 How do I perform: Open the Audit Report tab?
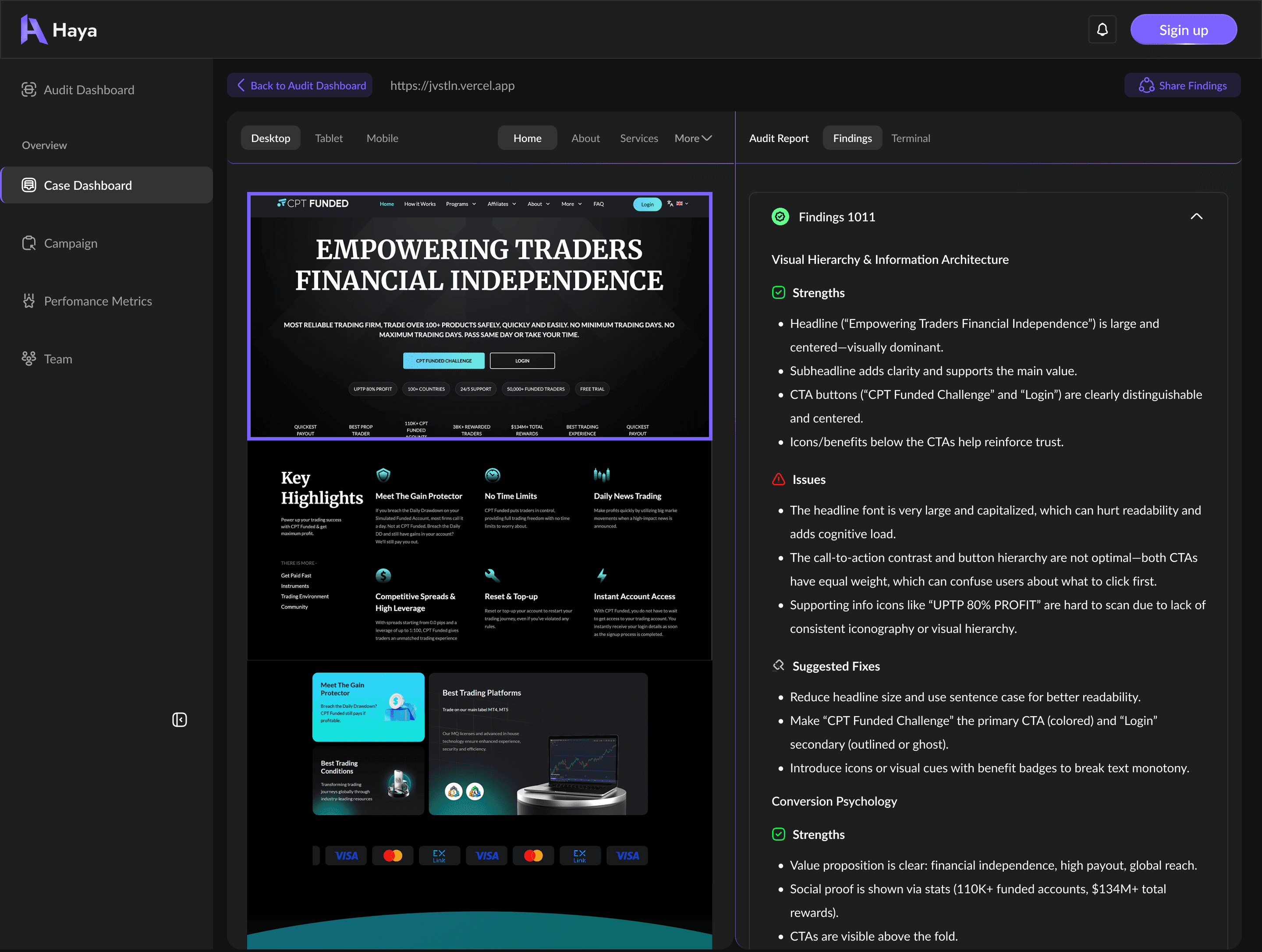click(x=778, y=138)
